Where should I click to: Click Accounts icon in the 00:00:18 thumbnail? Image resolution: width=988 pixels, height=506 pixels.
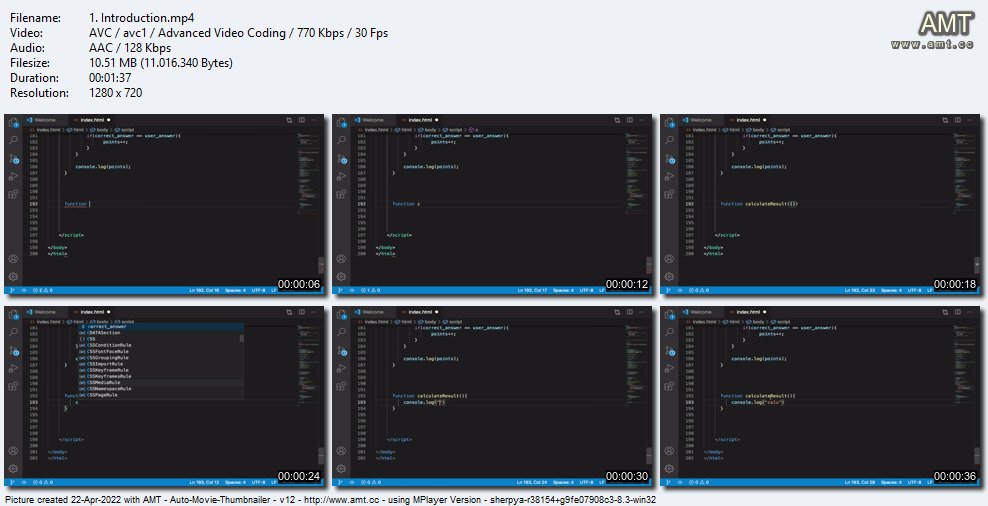669,259
